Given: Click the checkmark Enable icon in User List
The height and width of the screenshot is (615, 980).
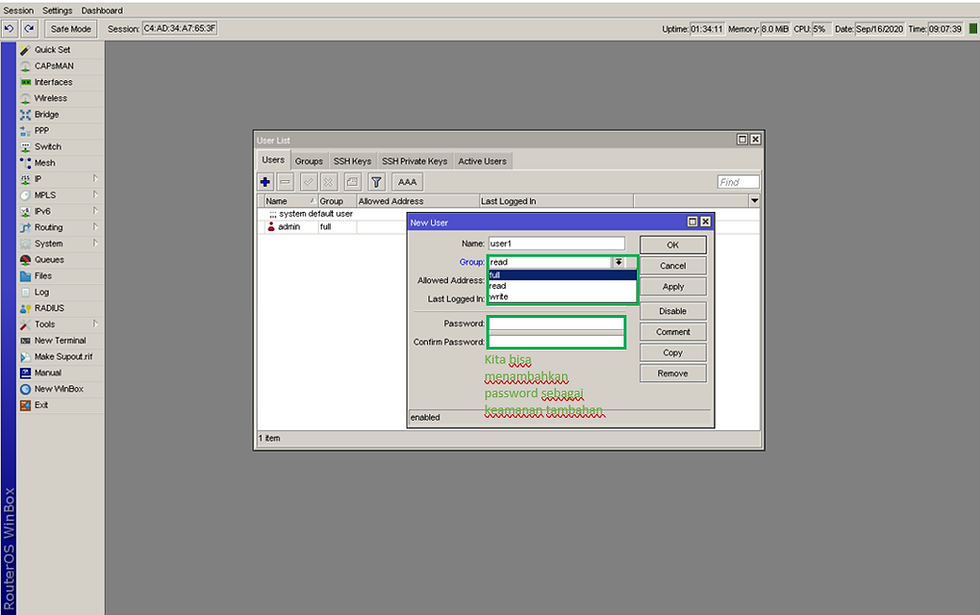Looking at the screenshot, I should coord(308,182).
